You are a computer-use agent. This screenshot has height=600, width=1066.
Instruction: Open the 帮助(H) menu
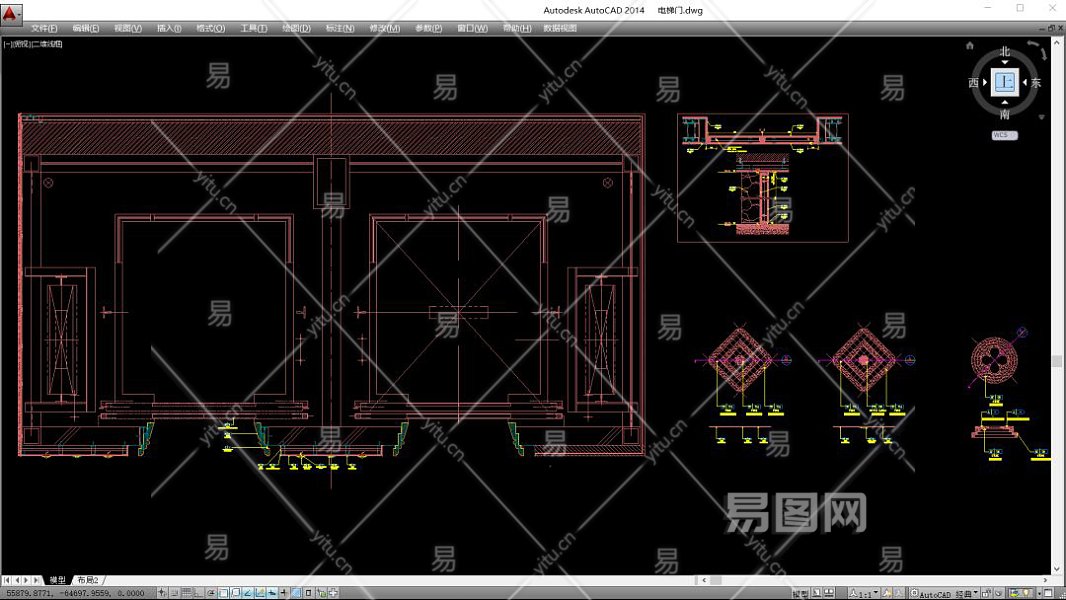(x=517, y=28)
